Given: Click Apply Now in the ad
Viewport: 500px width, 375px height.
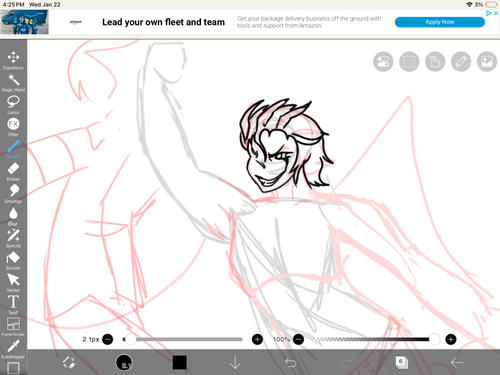Looking at the screenshot, I should pos(440,22).
